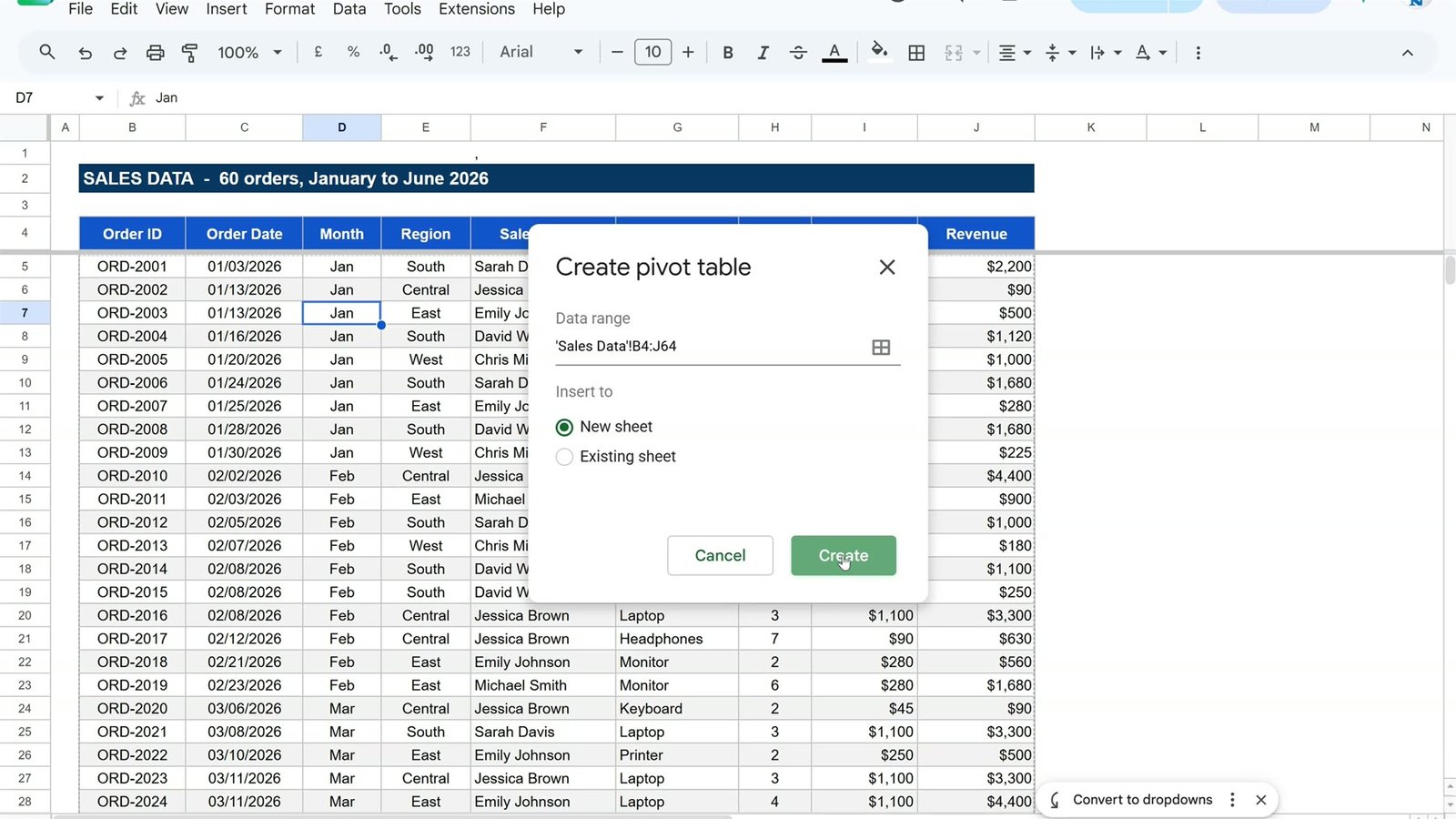Decrease decimal places icon
The height and width of the screenshot is (819, 1456).
(x=389, y=53)
